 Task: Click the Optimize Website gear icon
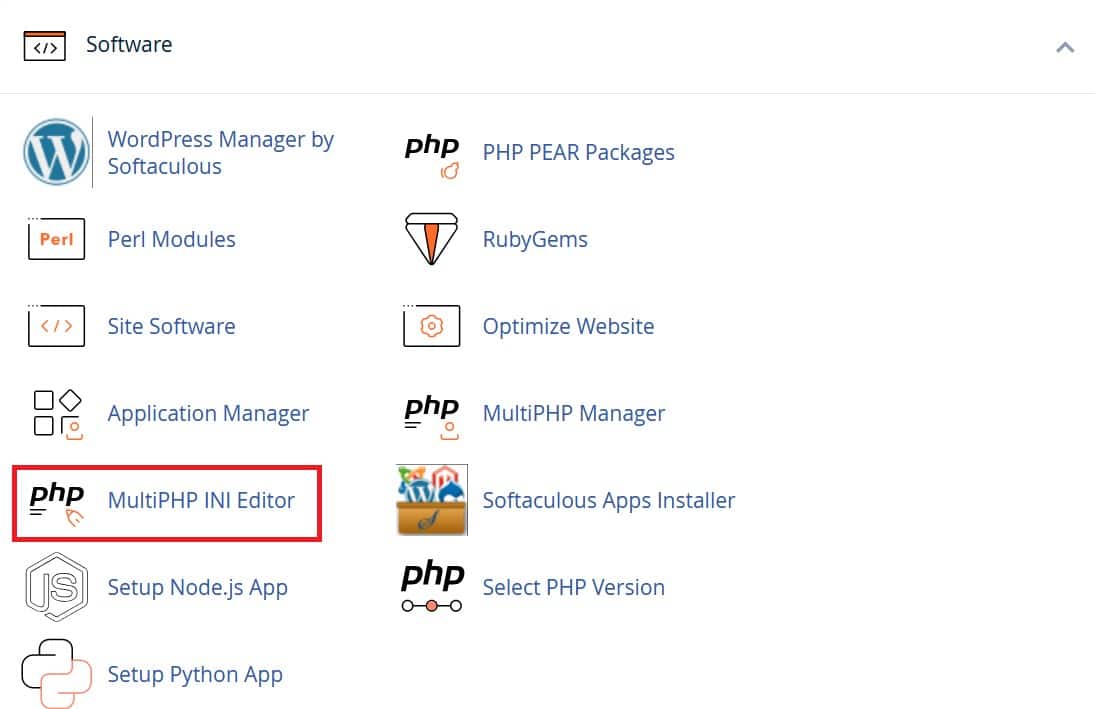tap(431, 326)
